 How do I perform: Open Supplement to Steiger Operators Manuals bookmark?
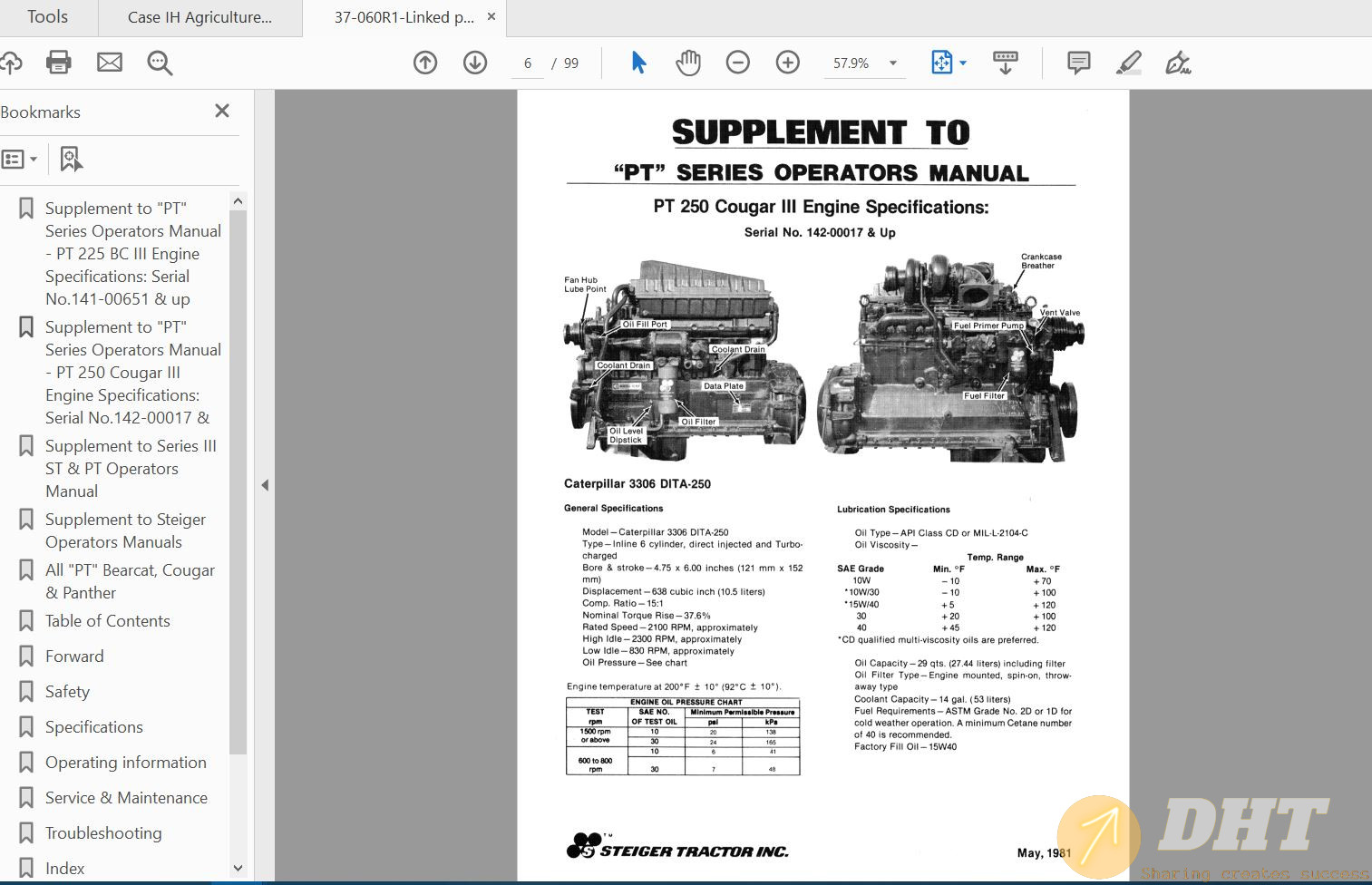(x=125, y=530)
